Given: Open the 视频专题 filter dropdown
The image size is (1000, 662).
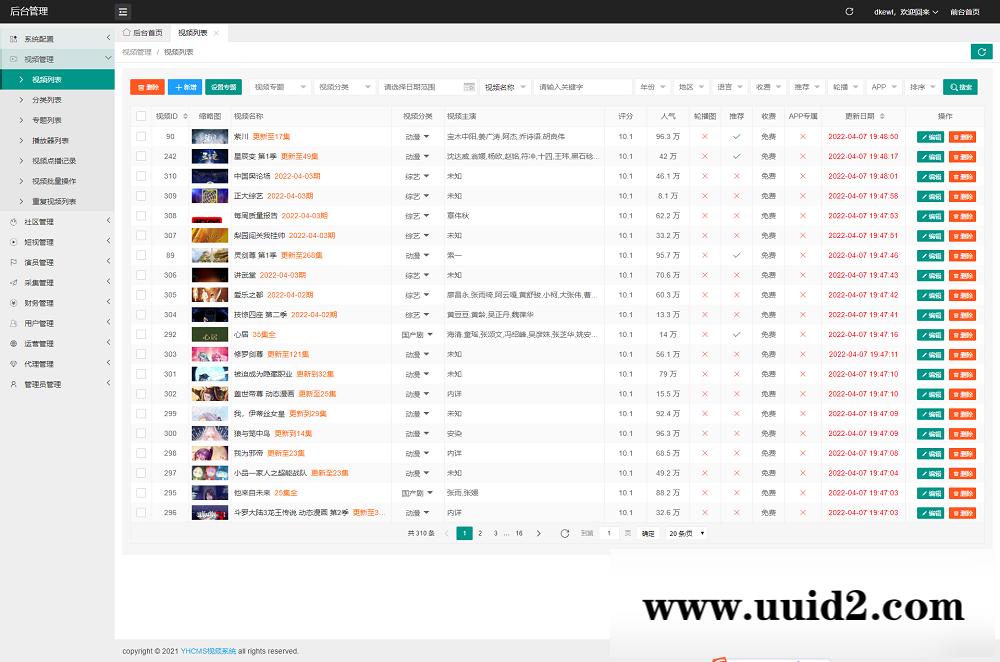Looking at the screenshot, I should [280, 87].
